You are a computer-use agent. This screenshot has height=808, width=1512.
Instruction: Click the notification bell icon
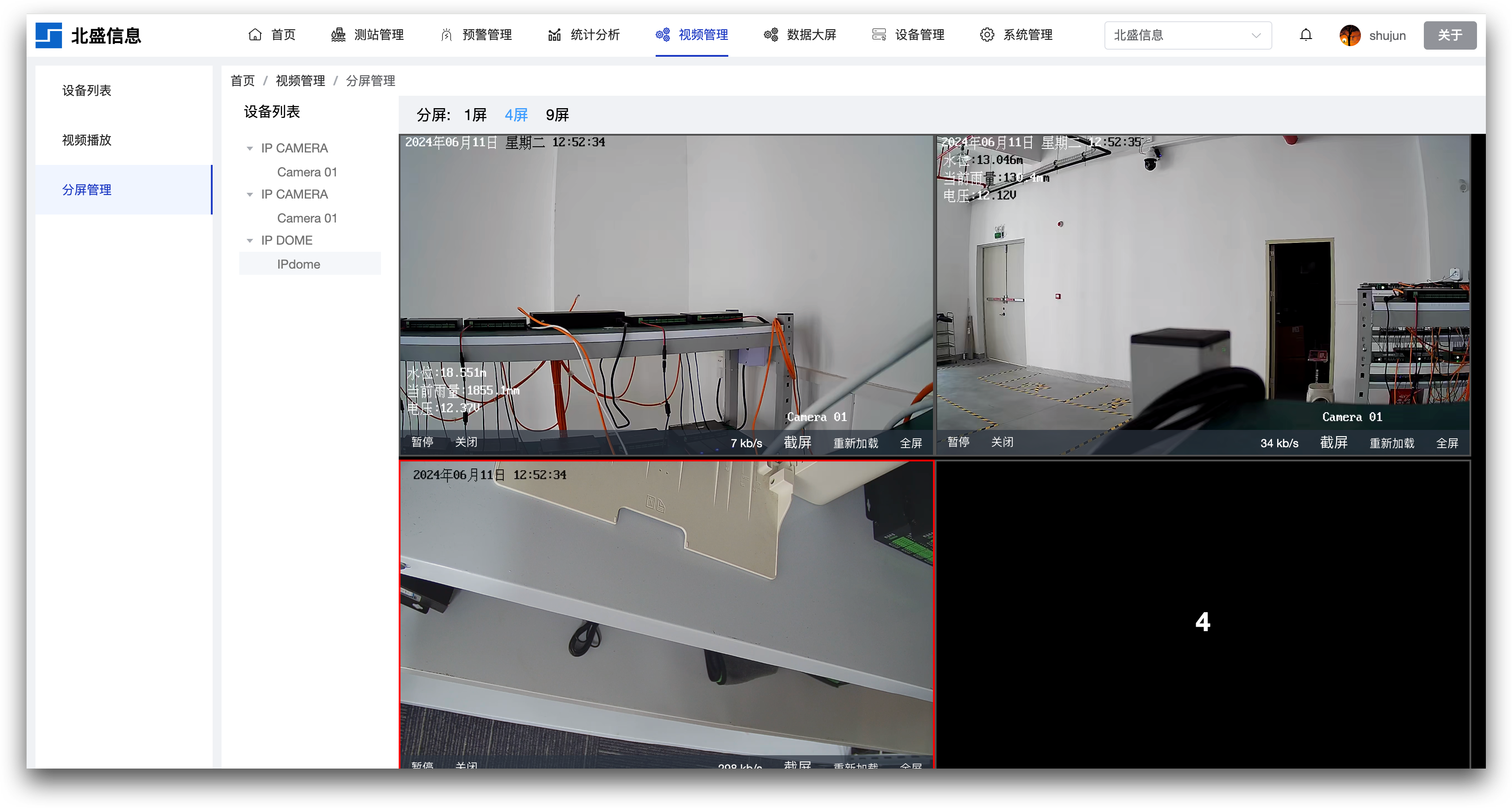coord(1306,35)
